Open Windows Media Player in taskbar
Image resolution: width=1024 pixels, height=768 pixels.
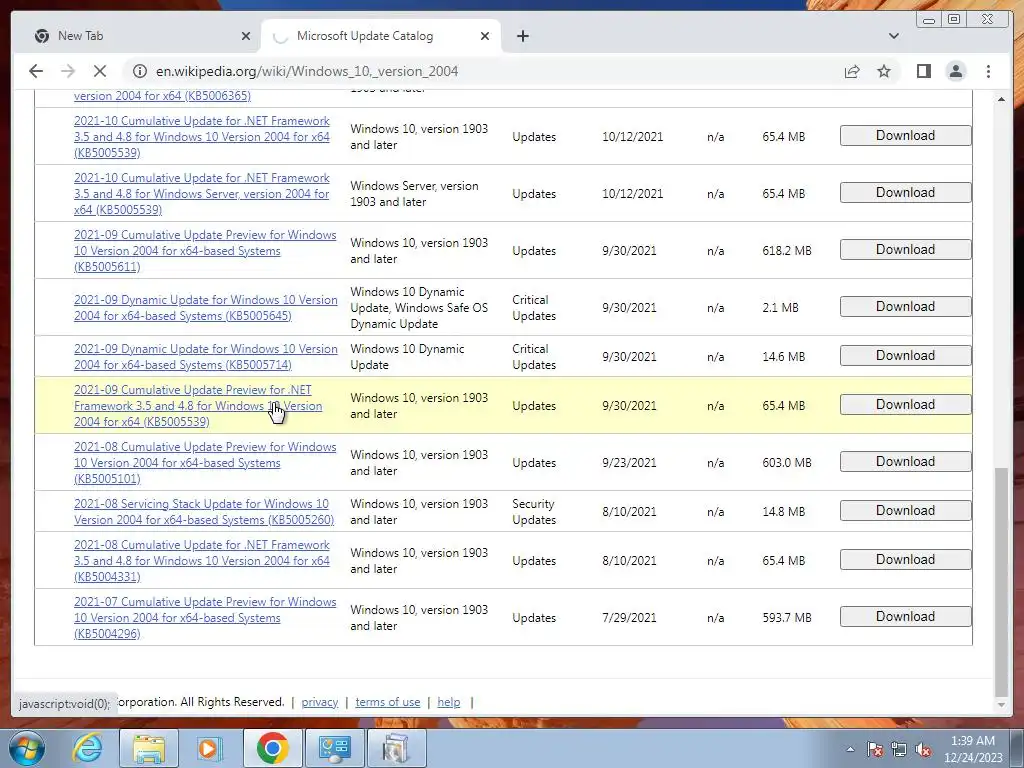point(210,748)
